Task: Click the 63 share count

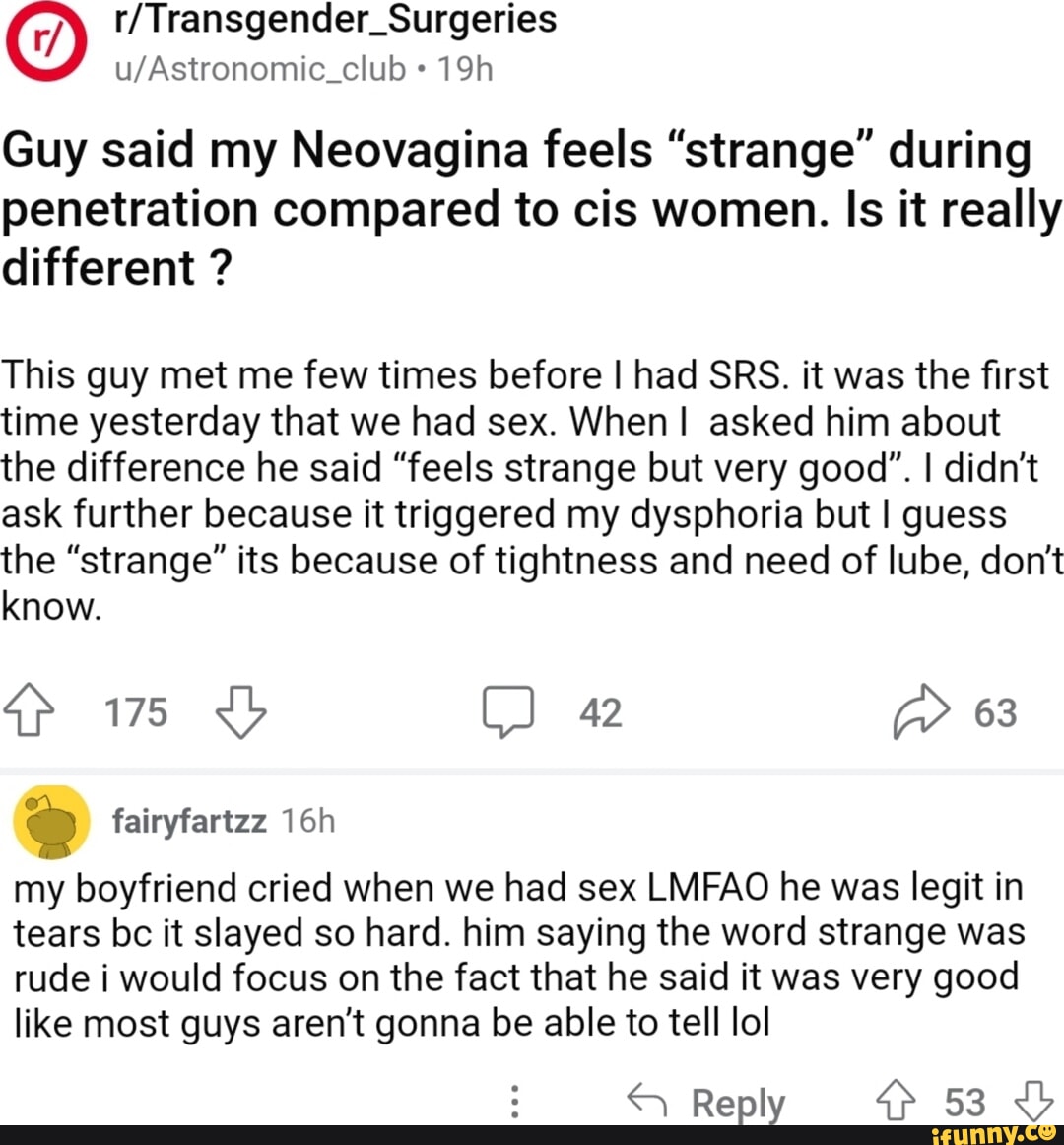Action: [995, 712]
